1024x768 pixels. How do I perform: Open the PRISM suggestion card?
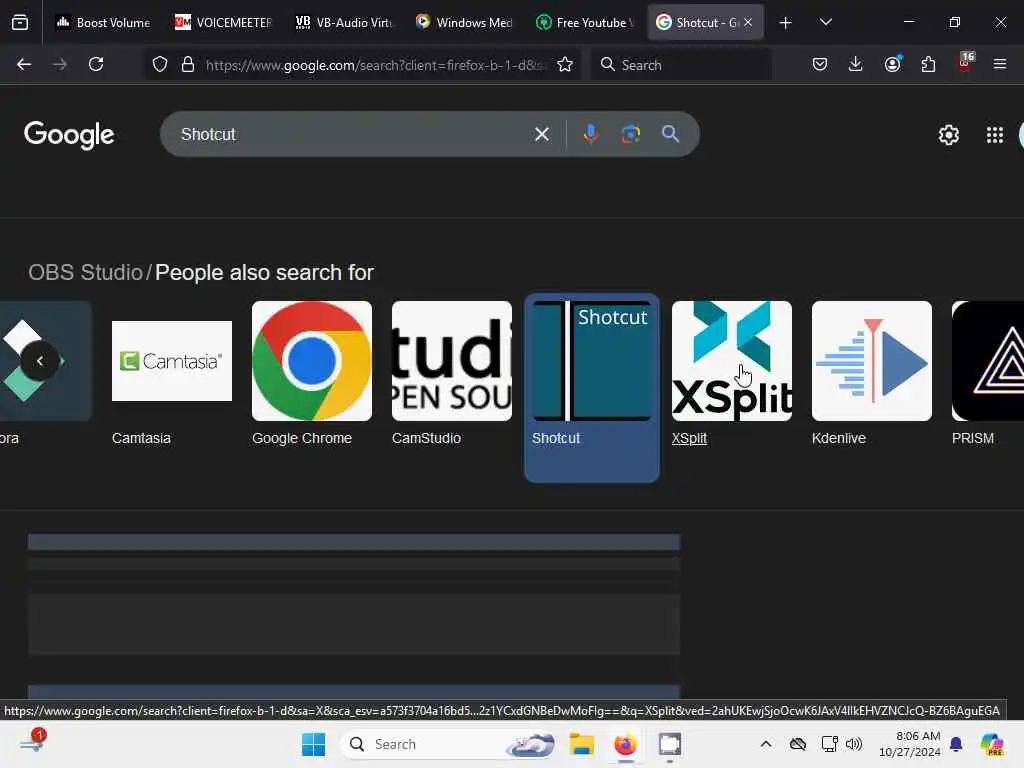(x=987, y=374)
